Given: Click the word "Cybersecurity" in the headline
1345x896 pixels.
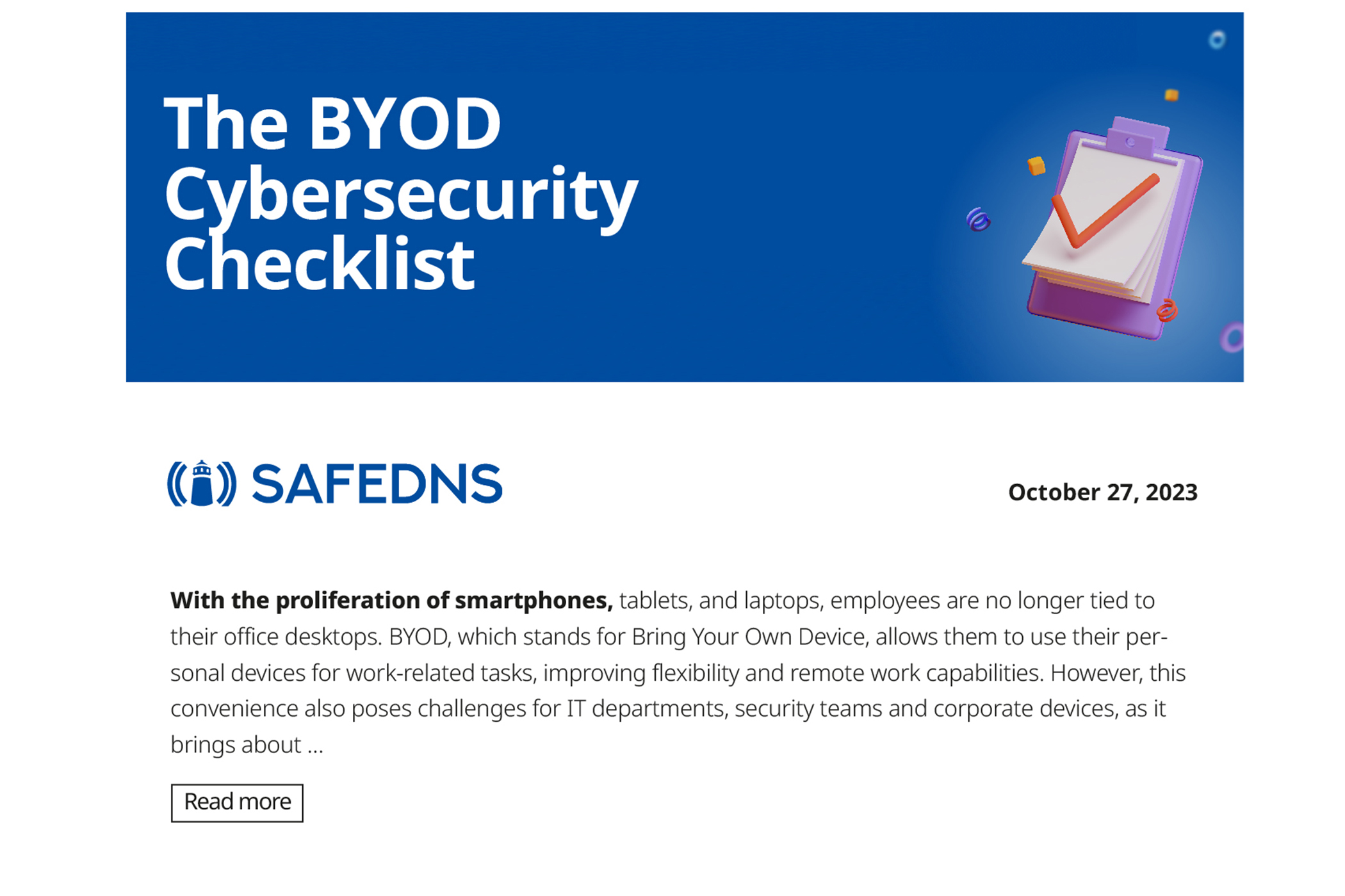Looking at the screenshot, I should pos(401,193).
